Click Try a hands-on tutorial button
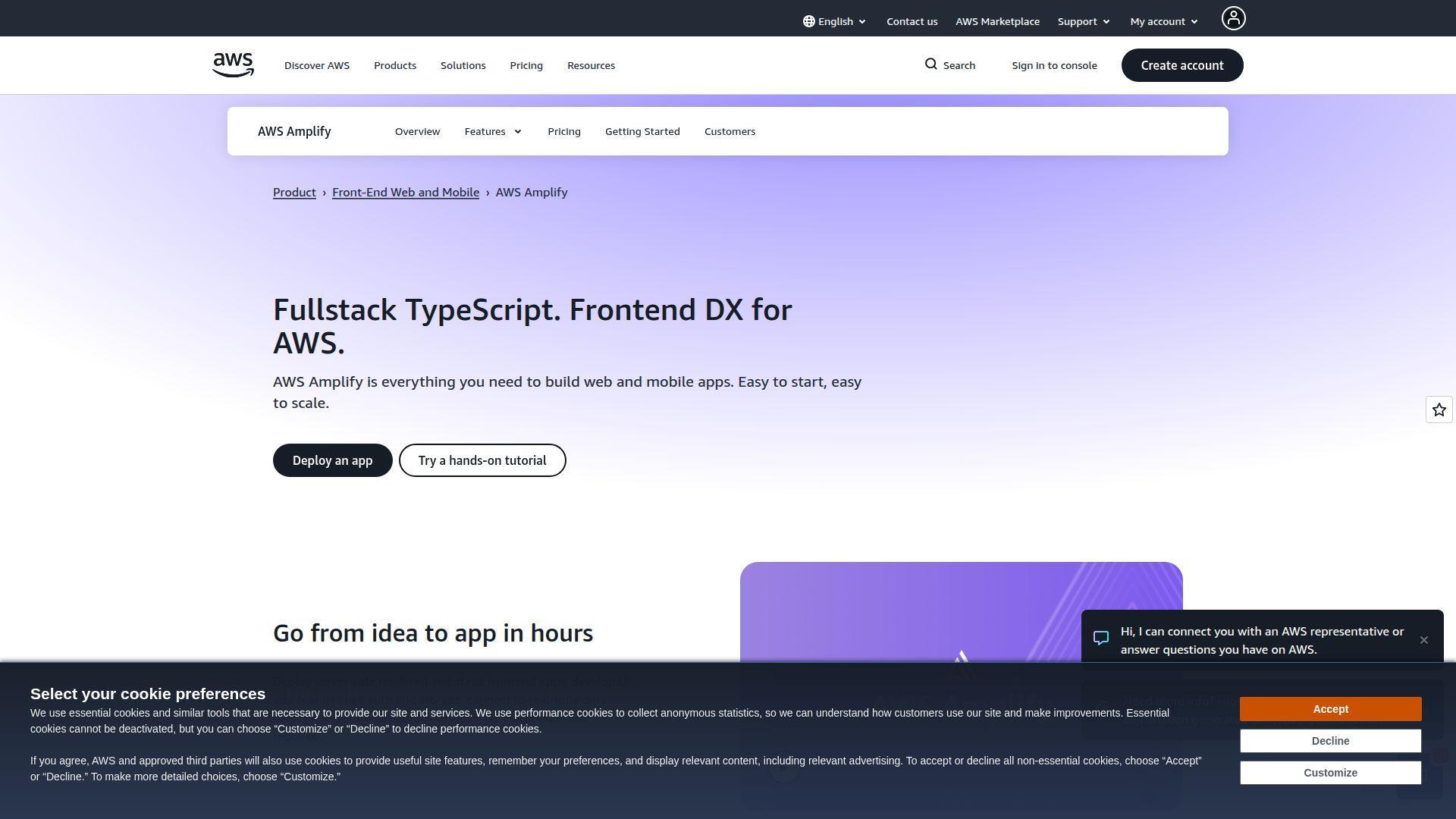 [x=482, y=460]
